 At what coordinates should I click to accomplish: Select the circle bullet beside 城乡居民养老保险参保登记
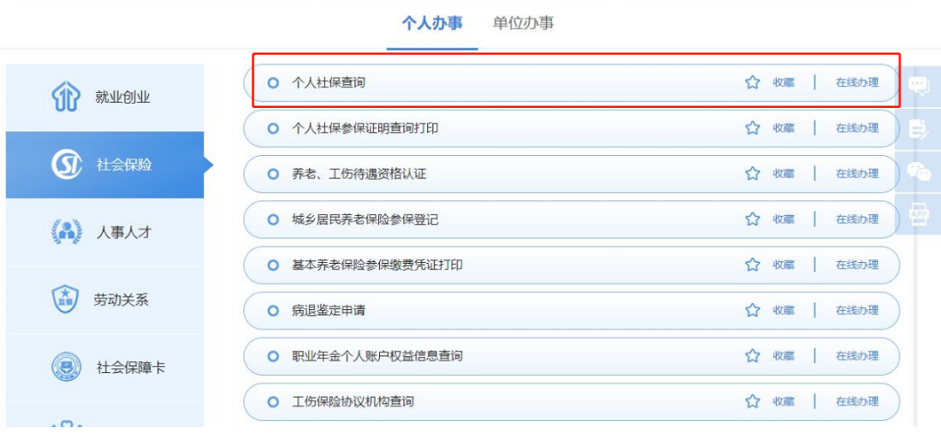click(x=273, y=220)
